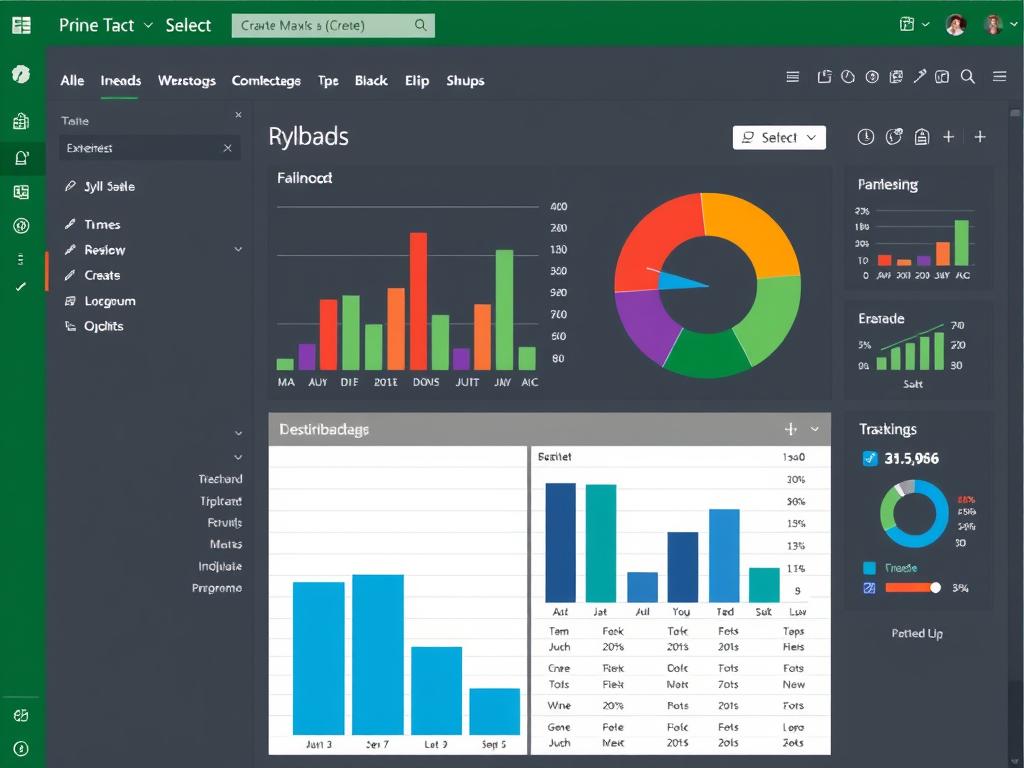Image resolution: width=1024 pixels, height=768 pixels.
Task: Switch to the Black tab
Action: [371, 80]
